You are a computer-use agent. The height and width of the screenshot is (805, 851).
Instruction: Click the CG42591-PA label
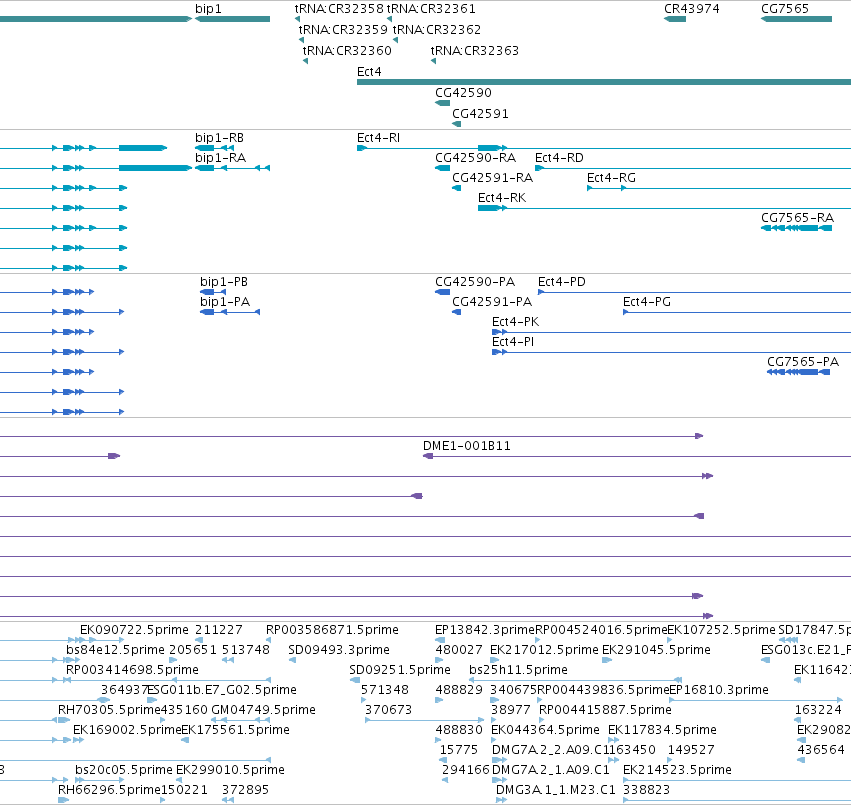pyautogui.click(x=492, y=302)
